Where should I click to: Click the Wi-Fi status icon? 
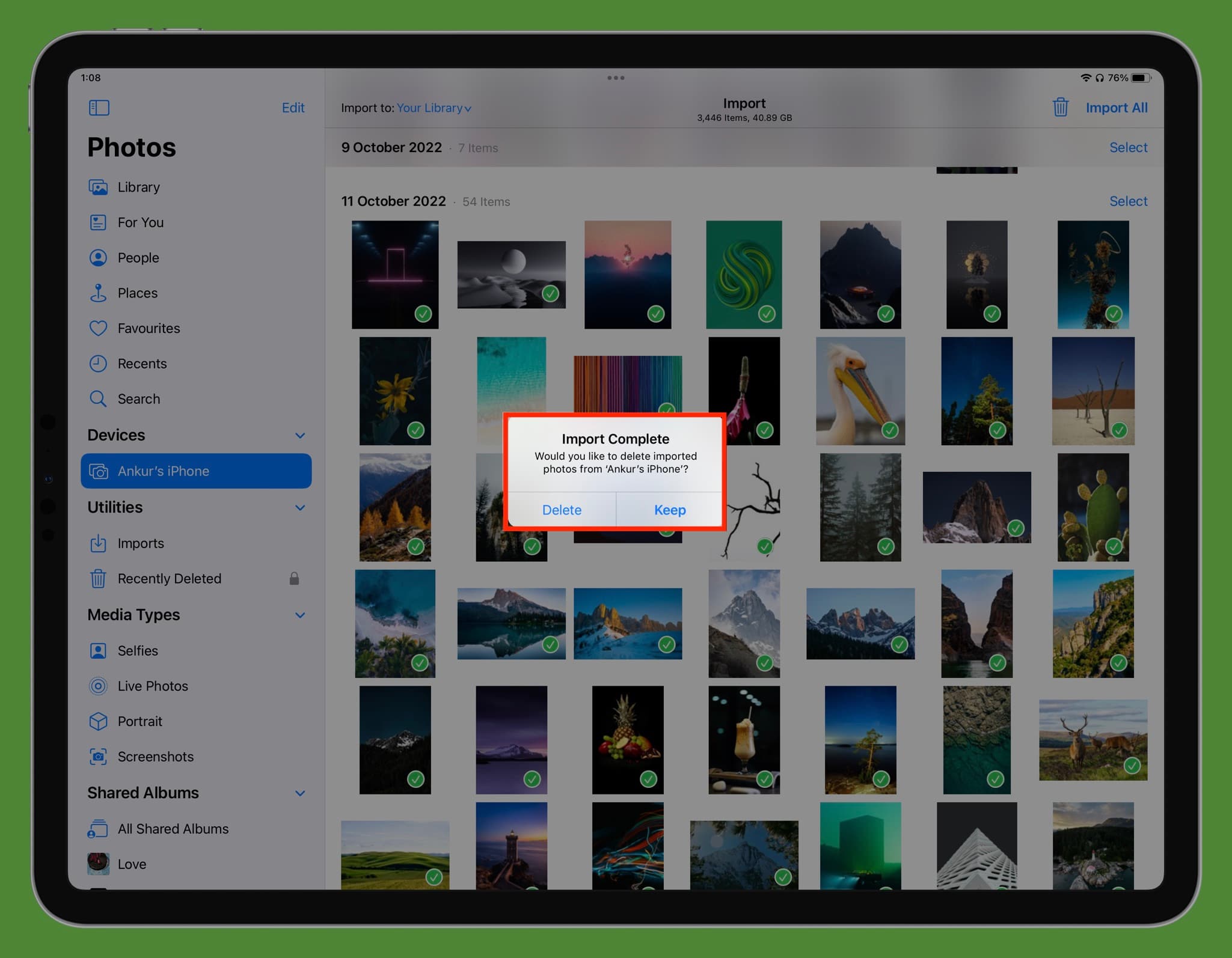tap(1085, 78)
